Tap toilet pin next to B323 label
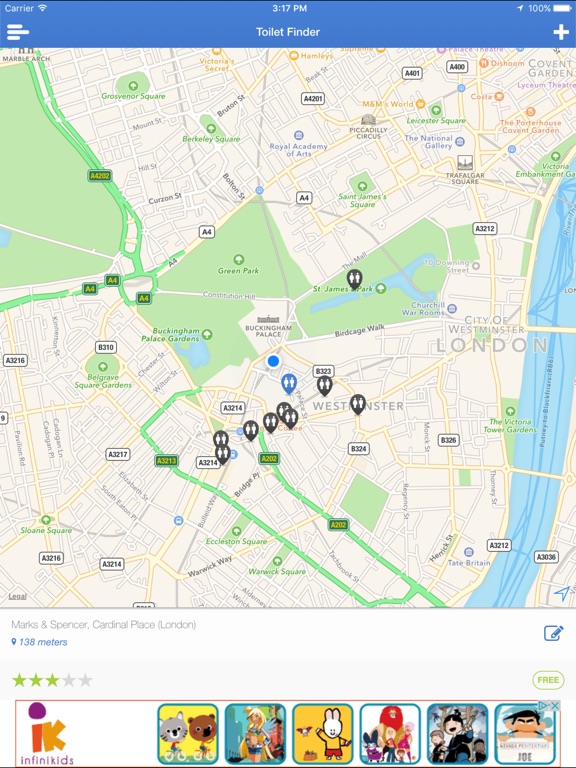 pyautogui.click(x=324, y=385)
